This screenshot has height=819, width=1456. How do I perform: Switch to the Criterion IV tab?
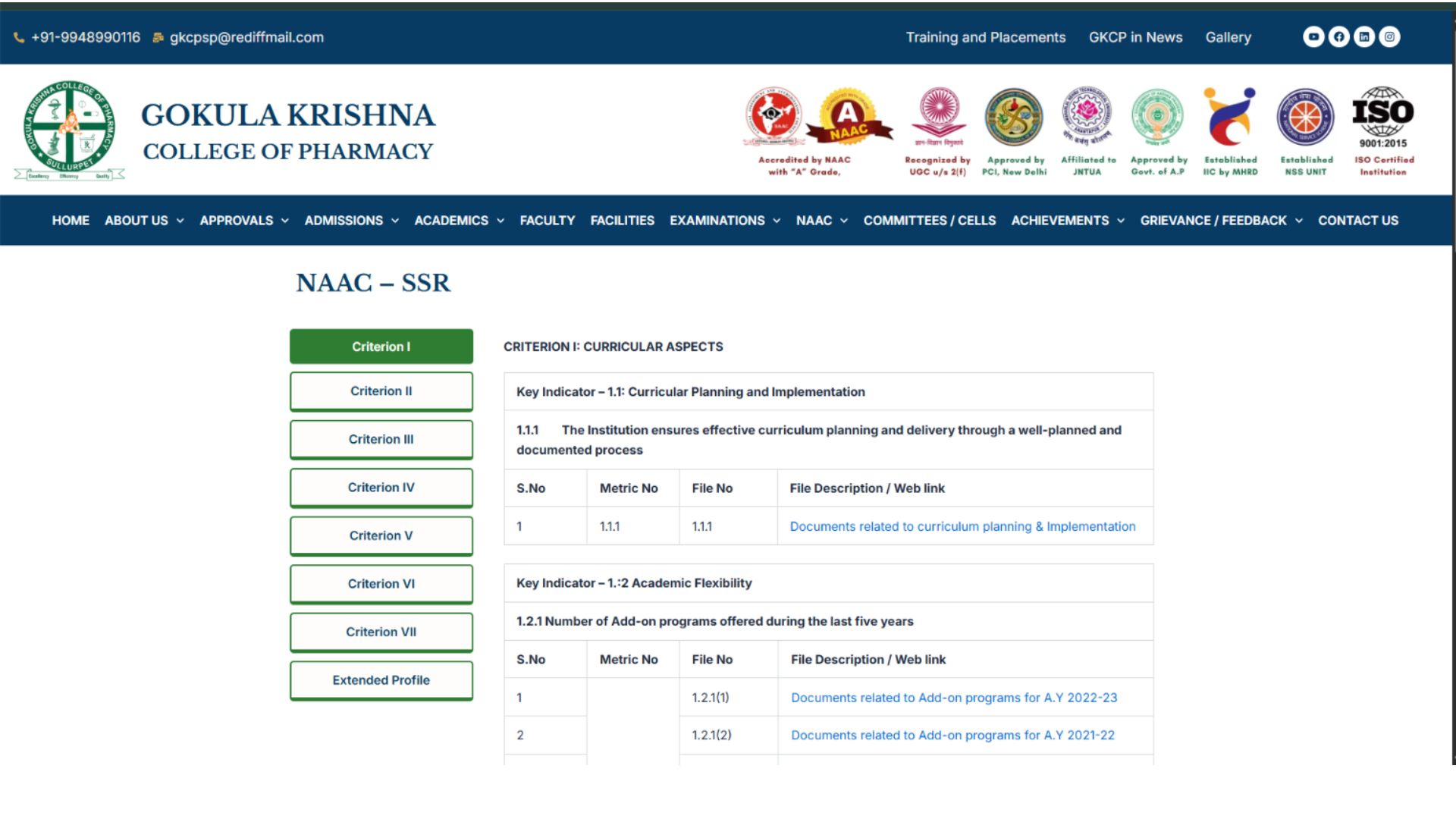click(x=381, y=488)
